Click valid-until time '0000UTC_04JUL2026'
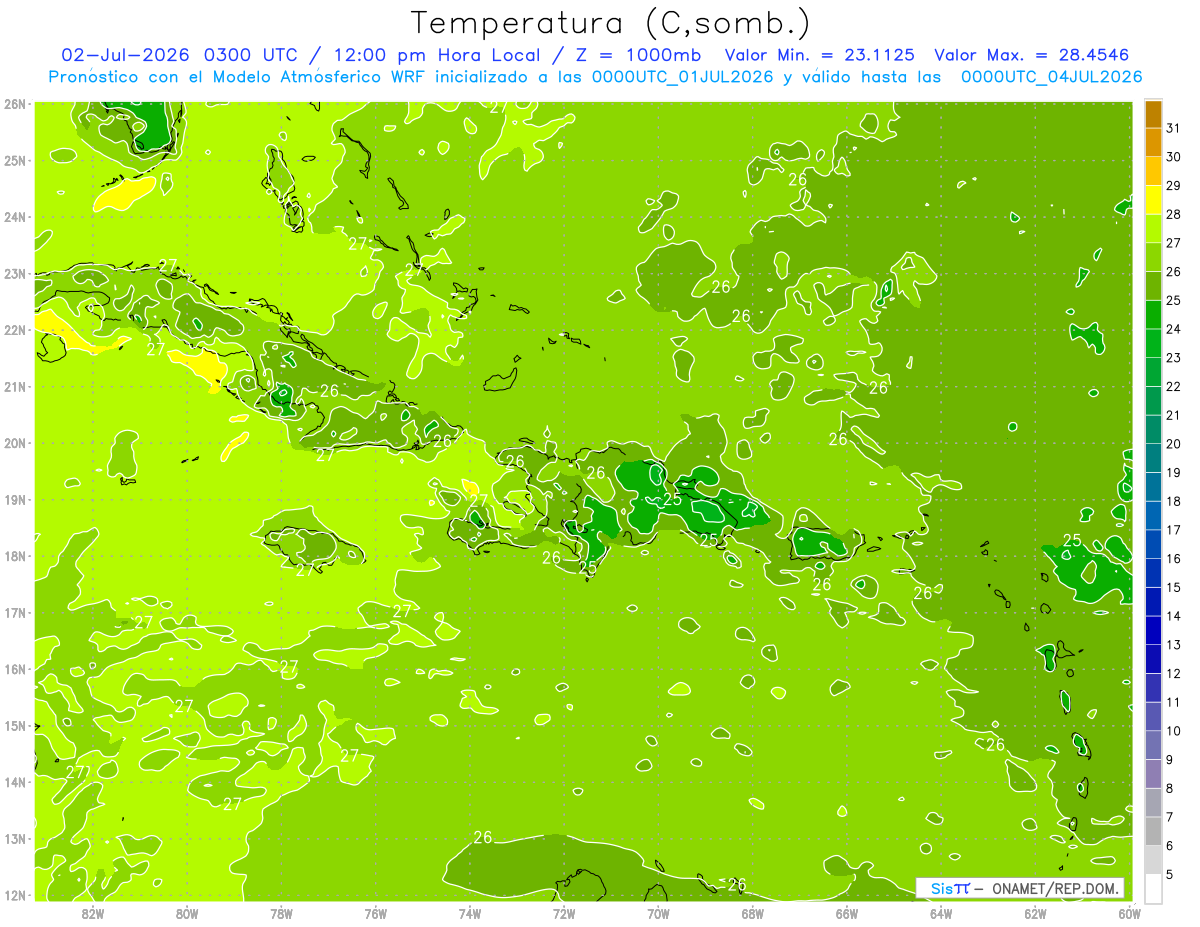1200x927 pixels. click(x=1051, y=77)
